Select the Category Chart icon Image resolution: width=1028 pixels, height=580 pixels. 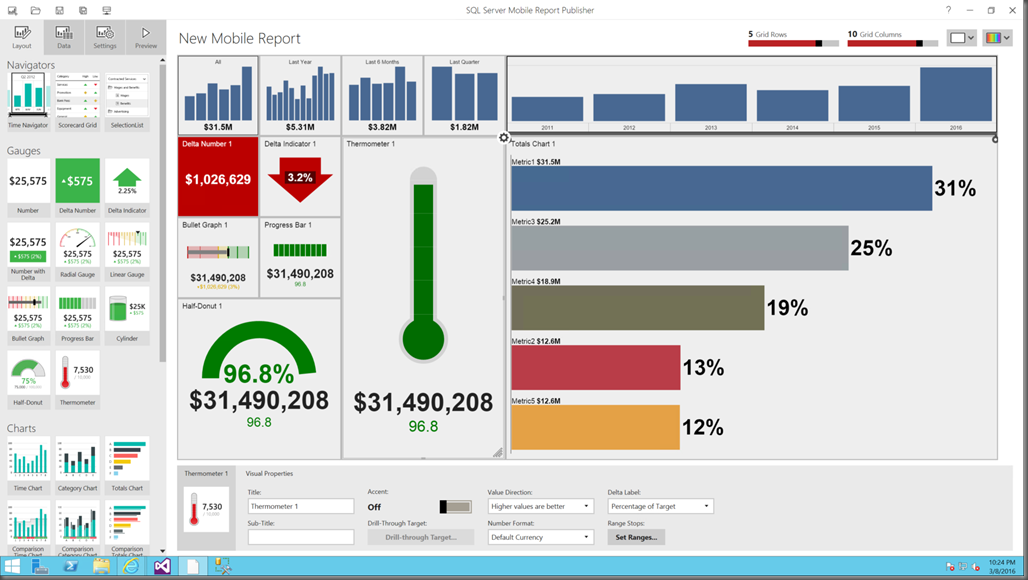(x=77, y=465)
